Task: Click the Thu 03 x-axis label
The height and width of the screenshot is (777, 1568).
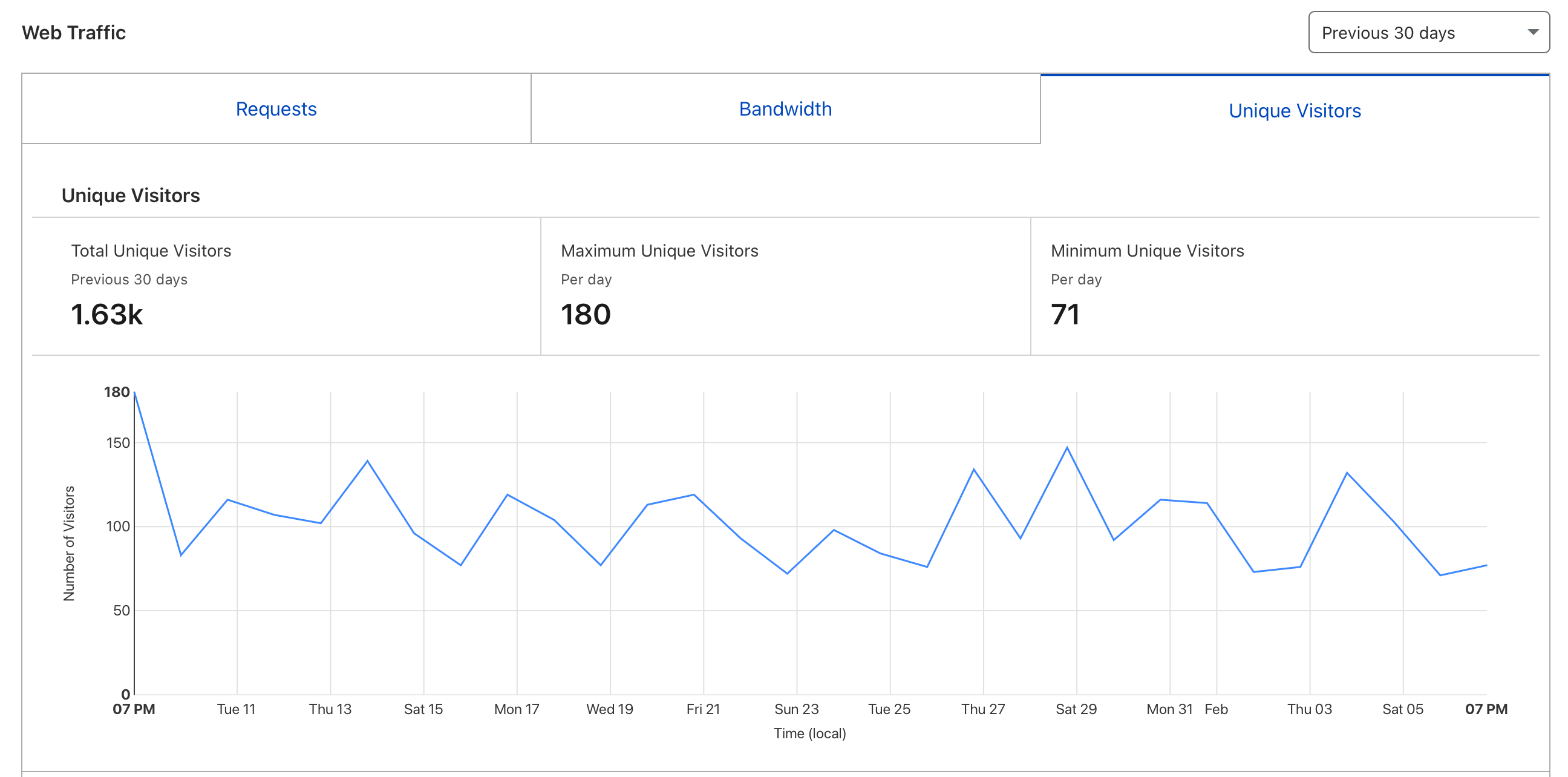Action: [1309, 709]
